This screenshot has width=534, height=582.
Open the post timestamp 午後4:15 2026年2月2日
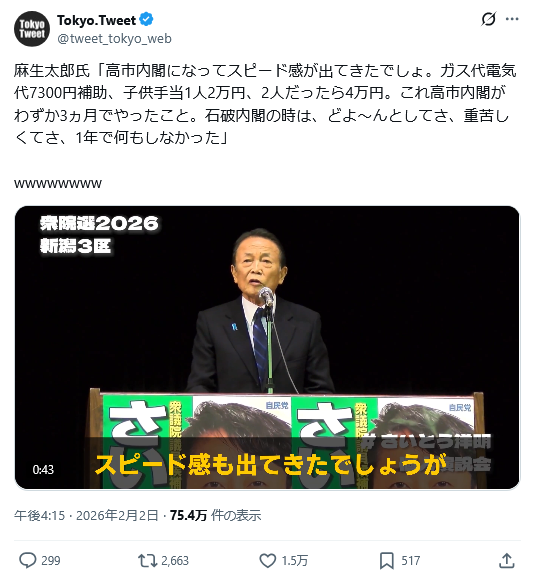point(86,515)
